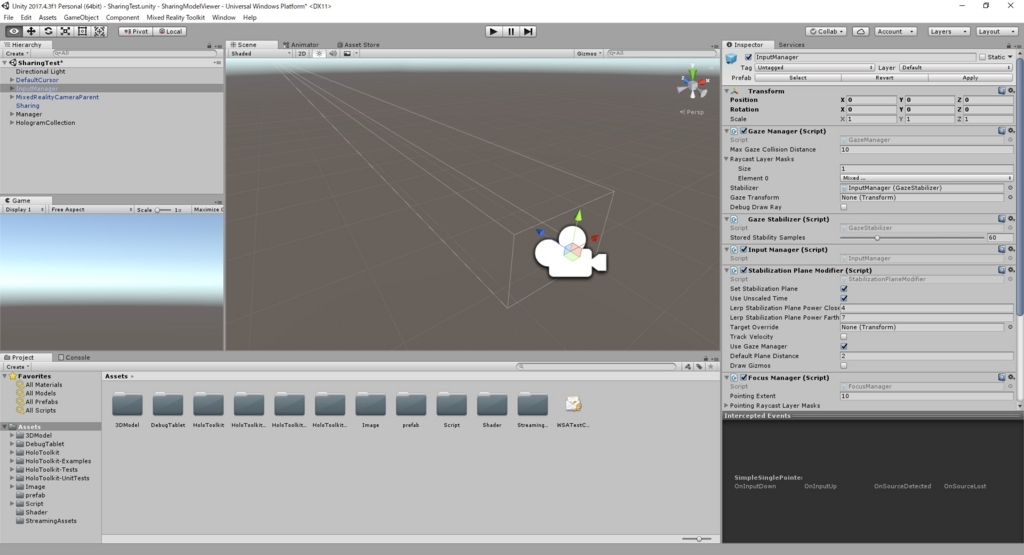Uncheck Use Gaze Manager
The width and height of the screenshot is (1024, 555).
point(844,347)
